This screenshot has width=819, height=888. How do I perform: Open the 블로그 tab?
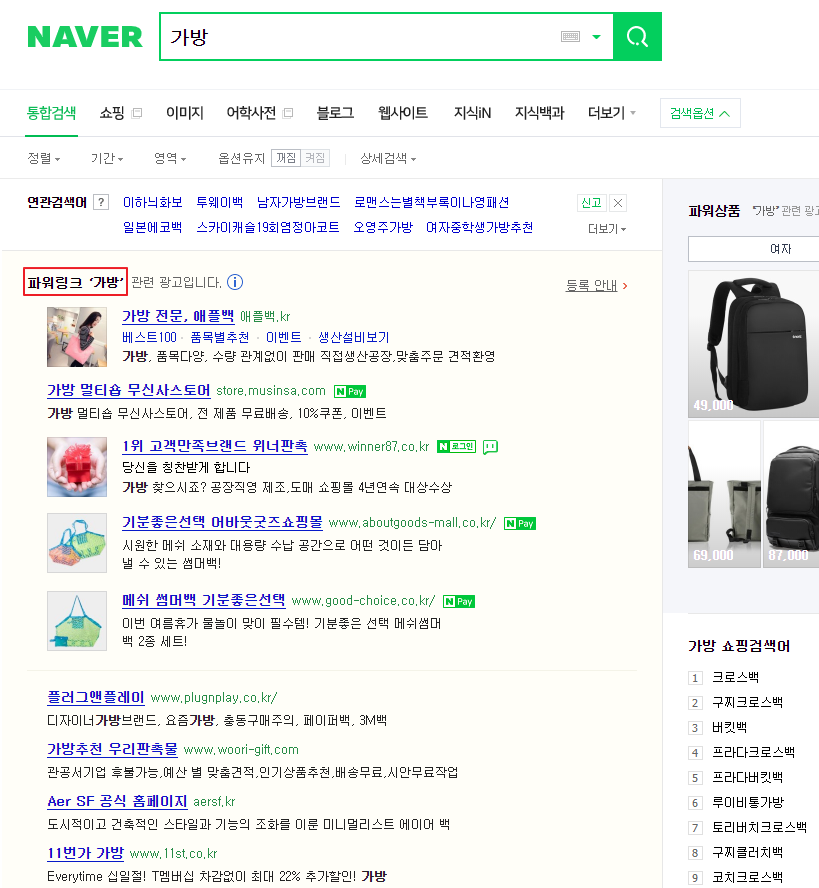click(335, 113)
